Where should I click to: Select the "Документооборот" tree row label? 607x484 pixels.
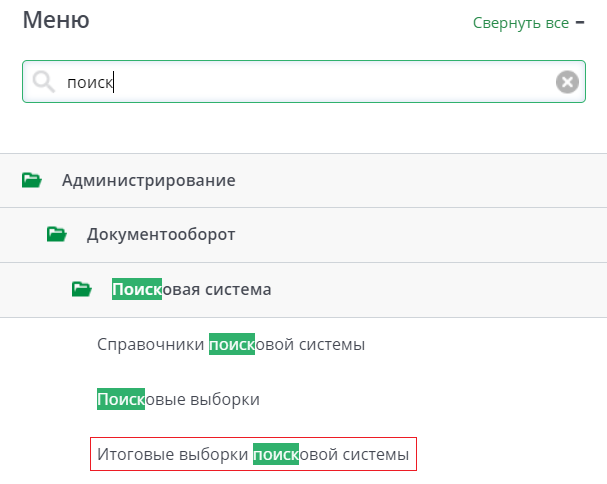tap(161, 235)
